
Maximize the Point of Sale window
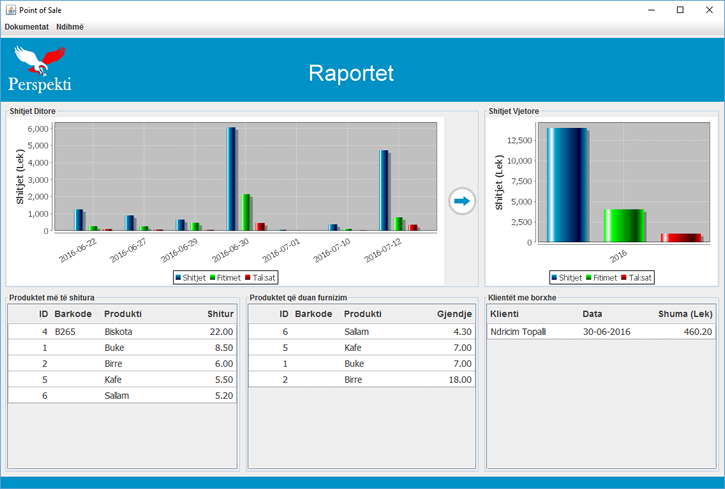680,10
